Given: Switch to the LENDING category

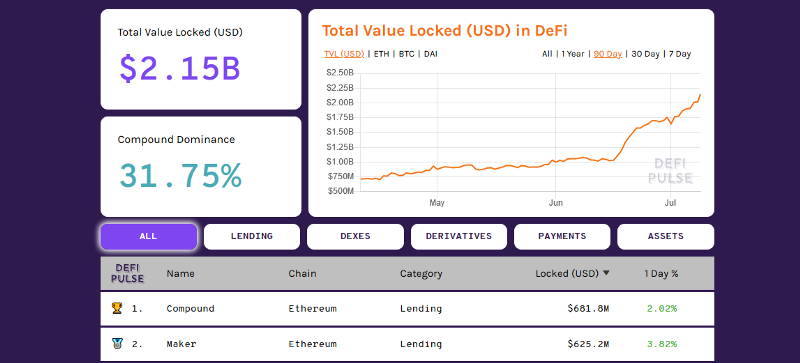Looking at the screenshot, I should pyautogui.click(x=252, y=236).
